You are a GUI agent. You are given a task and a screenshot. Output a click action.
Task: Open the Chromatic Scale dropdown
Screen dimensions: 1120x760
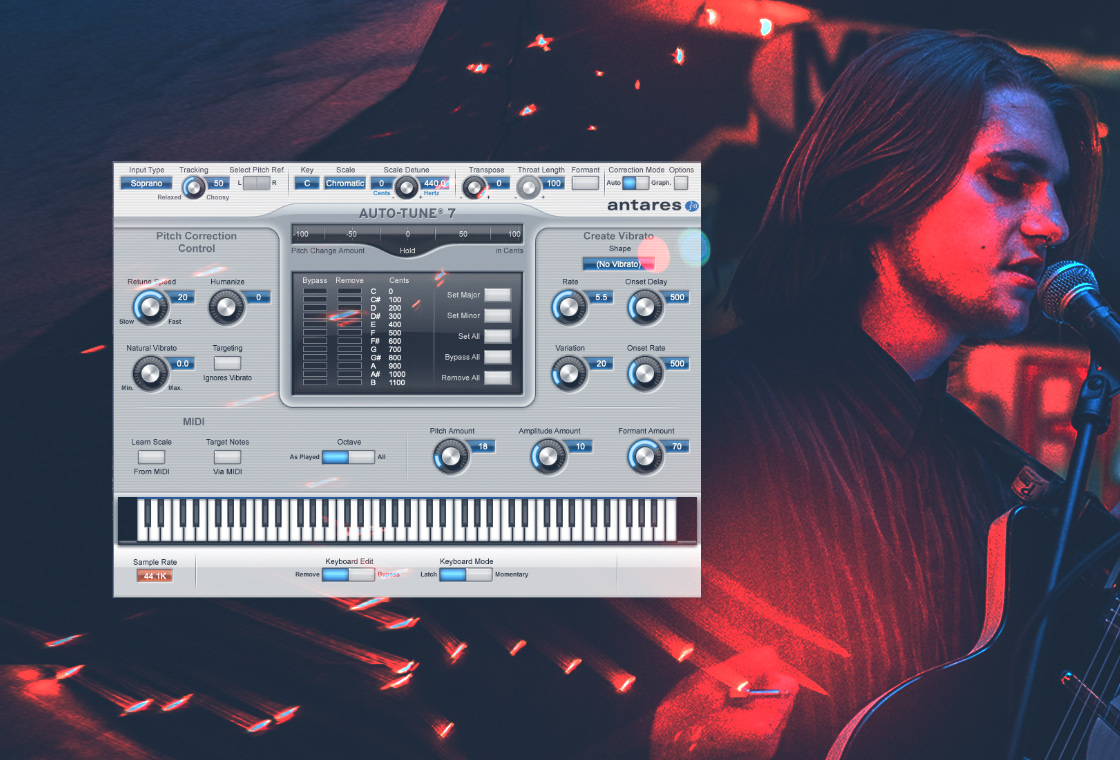pyautogui.click(x=345, y=183)
